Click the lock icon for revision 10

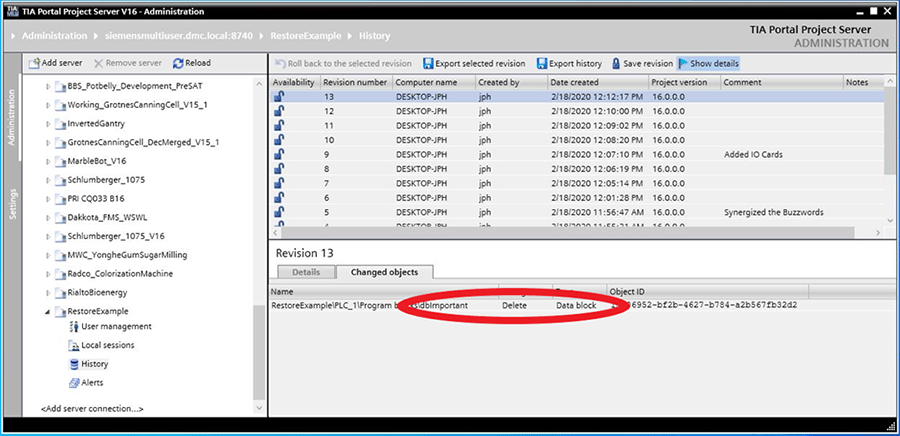279,139
